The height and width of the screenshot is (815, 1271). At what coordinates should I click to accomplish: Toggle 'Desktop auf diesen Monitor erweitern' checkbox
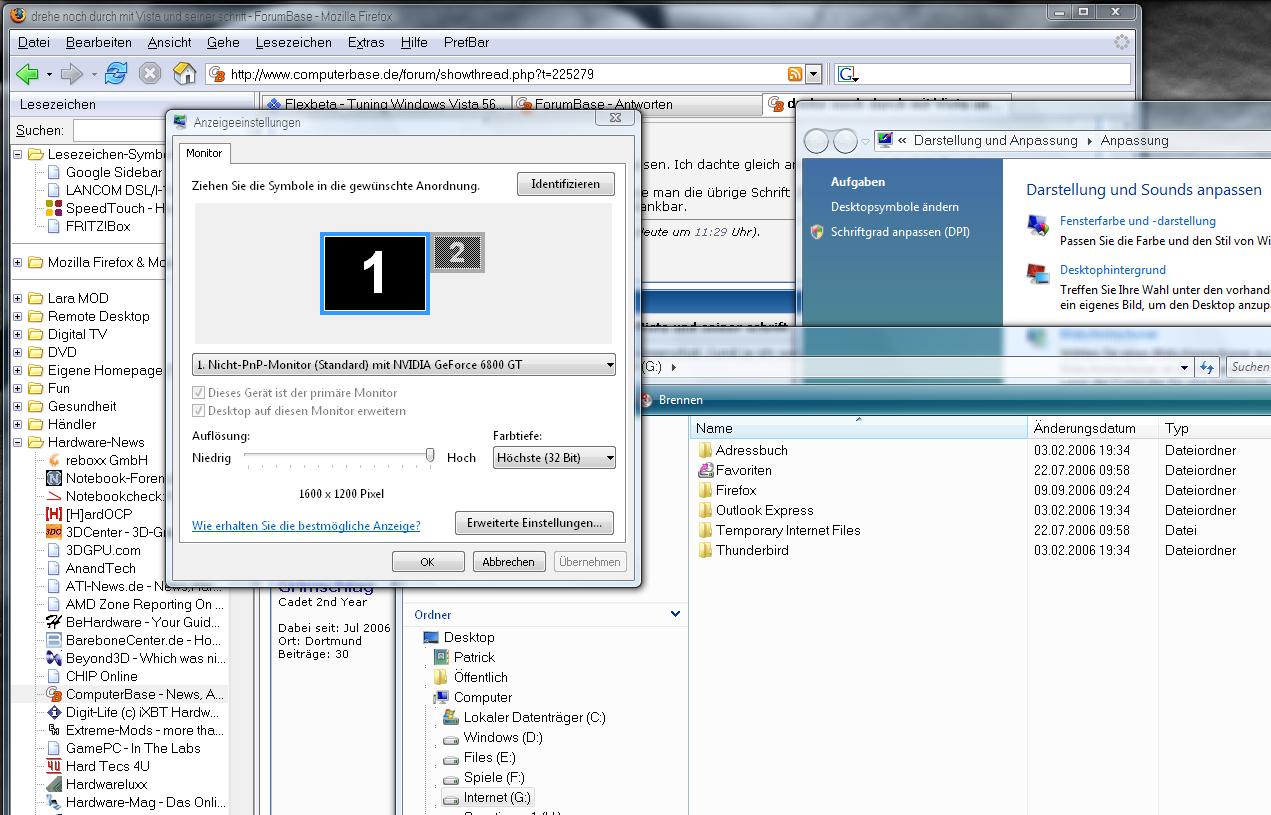[x=199, y=411]
